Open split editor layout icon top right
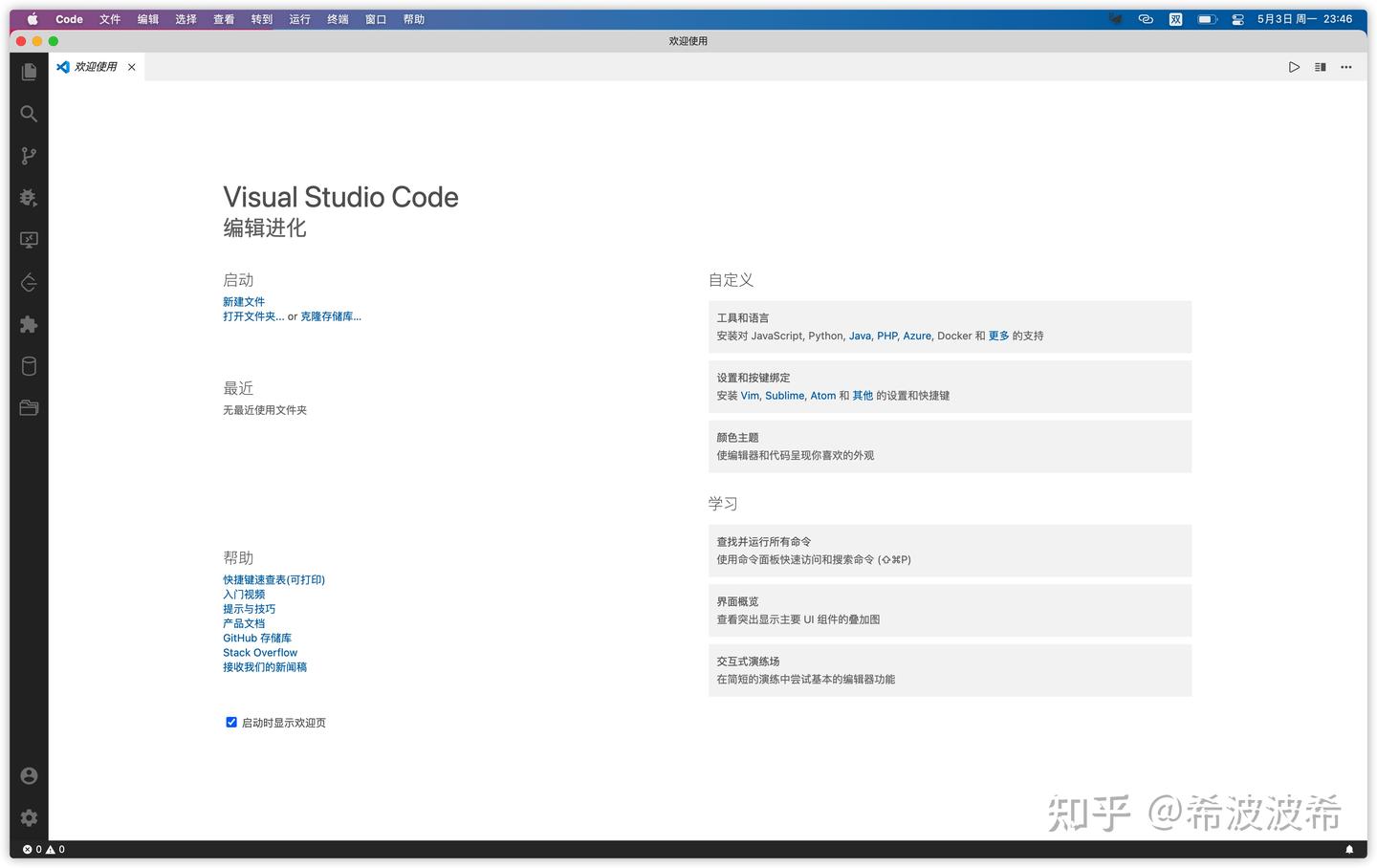Viewport: 1377px width, 868px height. [1320, 67]
